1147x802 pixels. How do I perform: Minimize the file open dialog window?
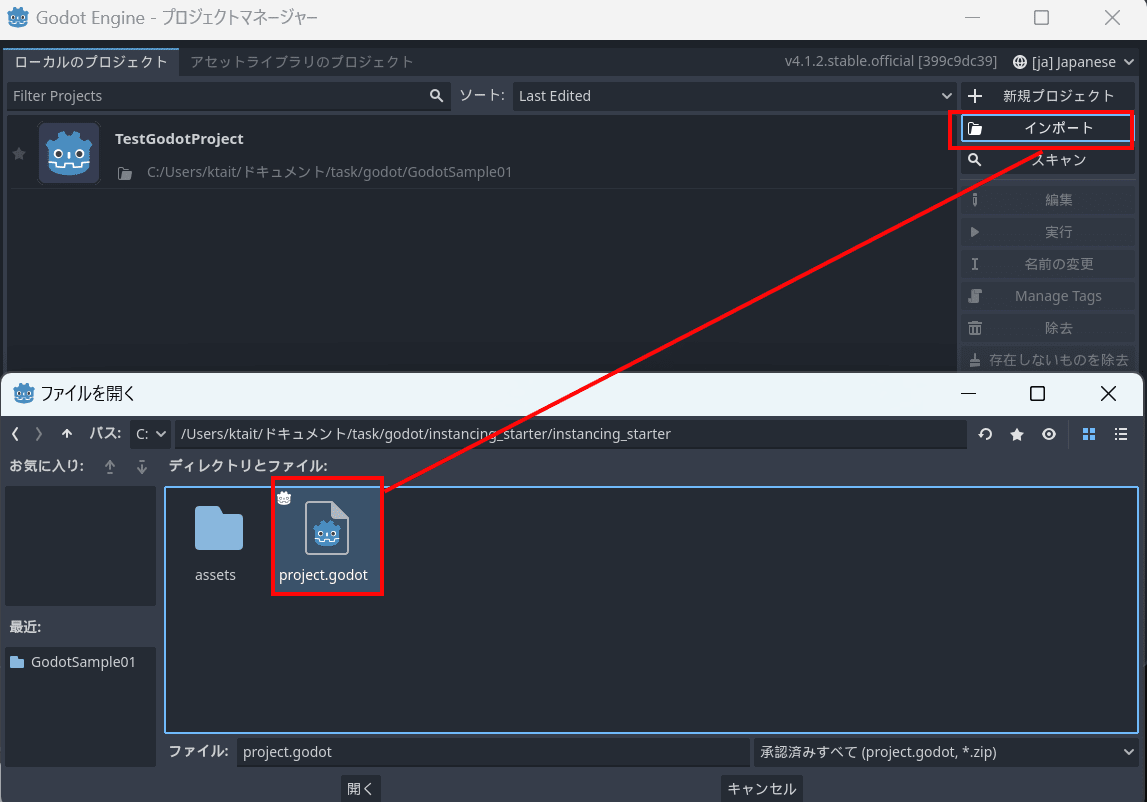(x=969, y=394)
